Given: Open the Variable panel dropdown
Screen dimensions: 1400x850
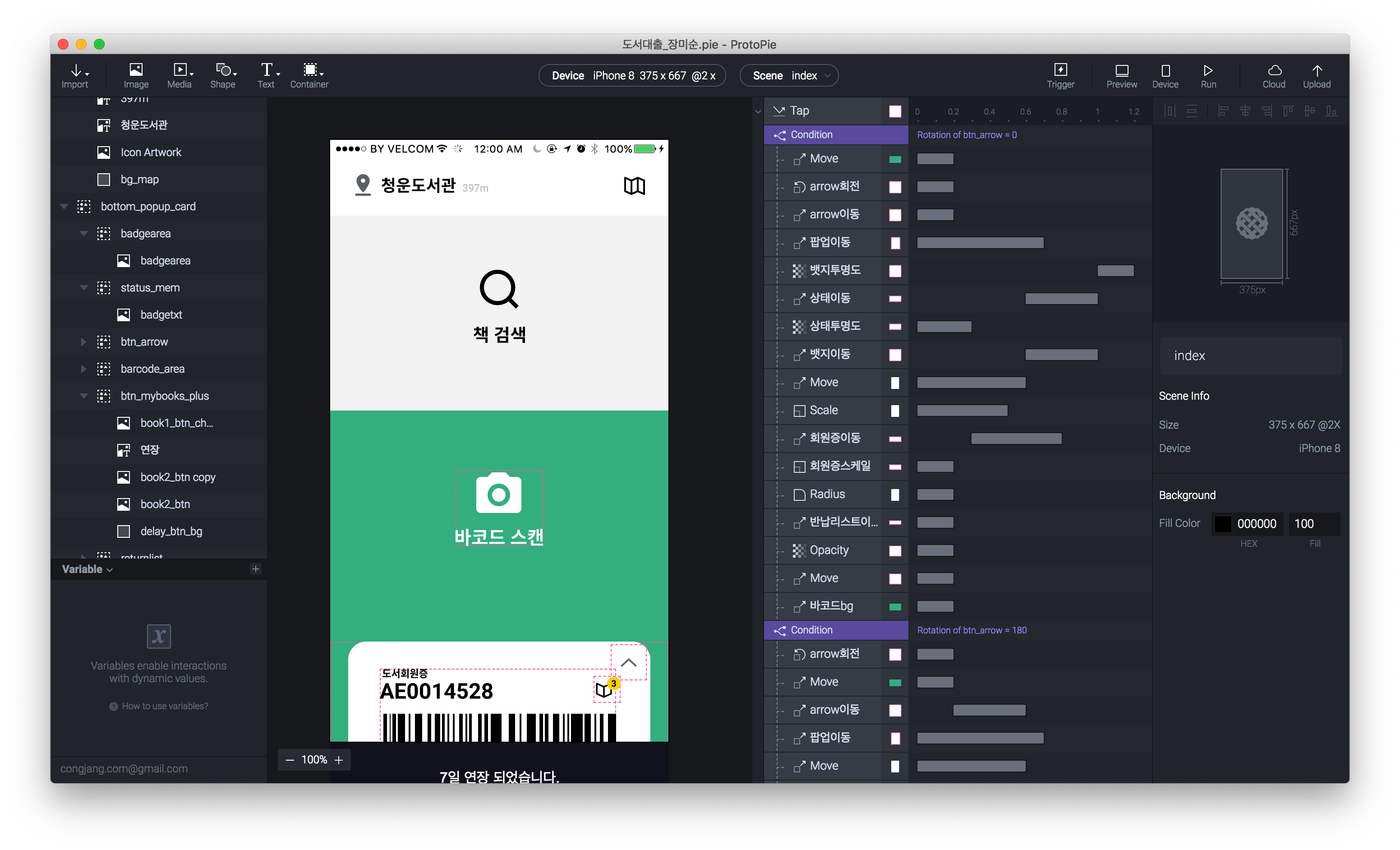Looking at the screenshot, I should (x=87, y=569).
